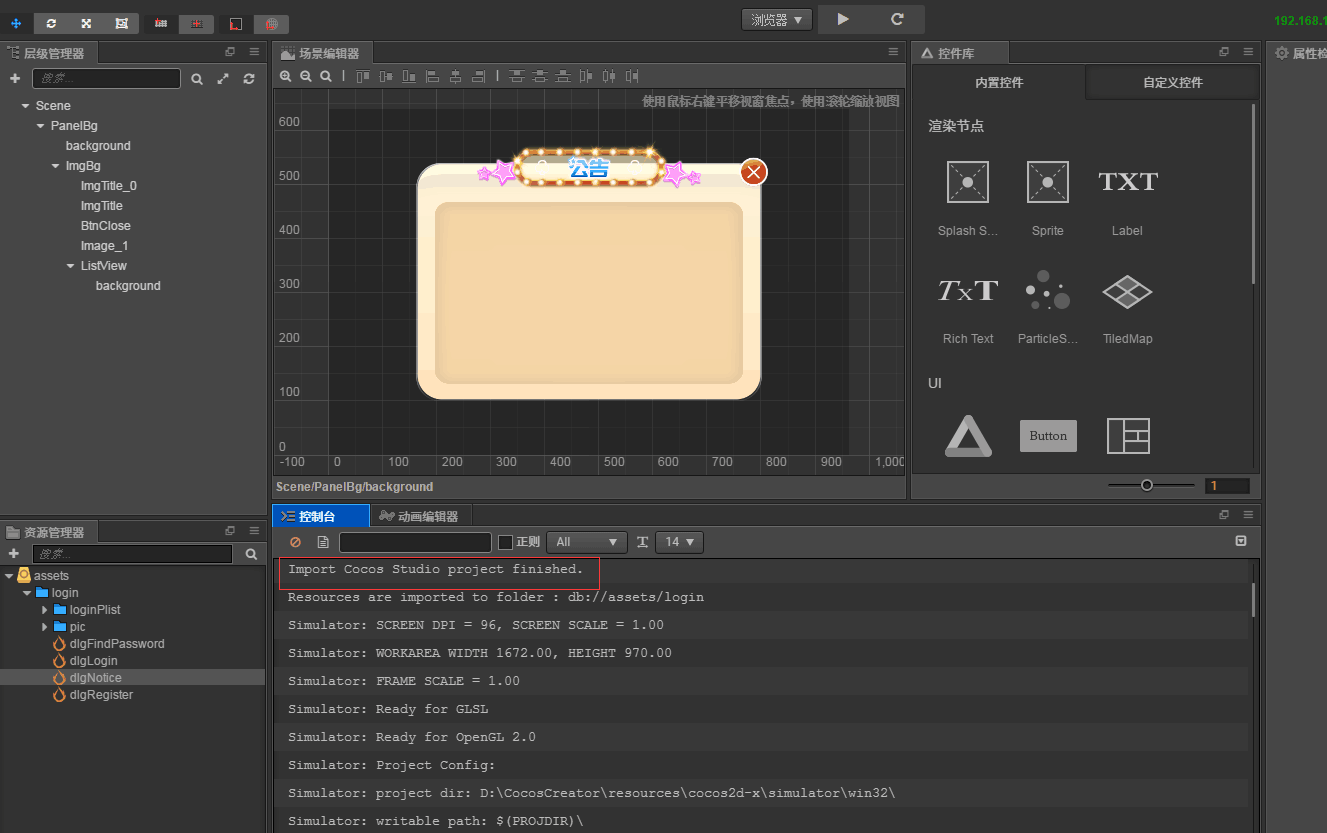Viewport: 1327px width, 833px height.
Task: Toggle the regex checkbox in console
Action: (505, 542)
